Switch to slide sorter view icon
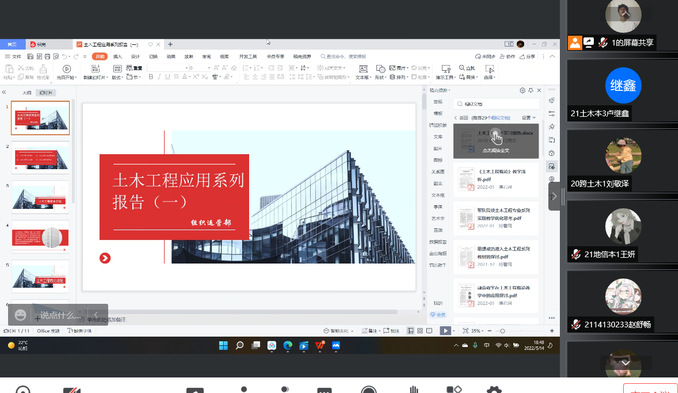Image resolution: width=678 pixels, height=393 pixels. (420, 331)
